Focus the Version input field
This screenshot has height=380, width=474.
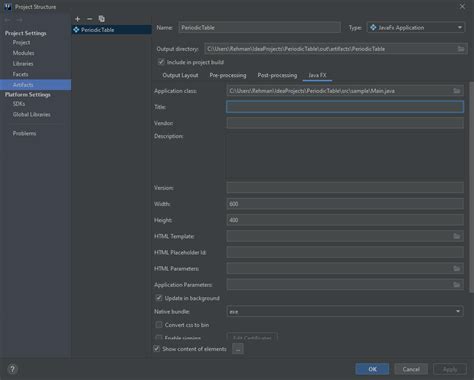[x=345, y=188]
